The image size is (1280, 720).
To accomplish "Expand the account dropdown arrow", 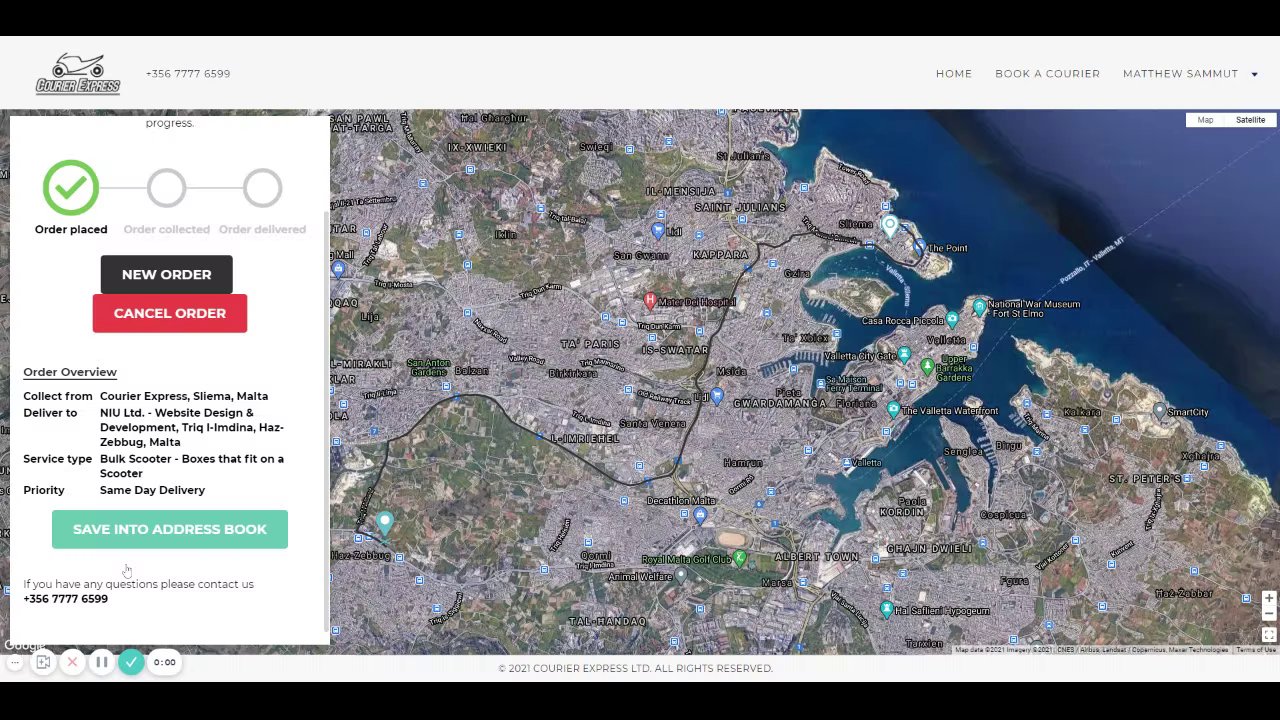I will 1254,74.
